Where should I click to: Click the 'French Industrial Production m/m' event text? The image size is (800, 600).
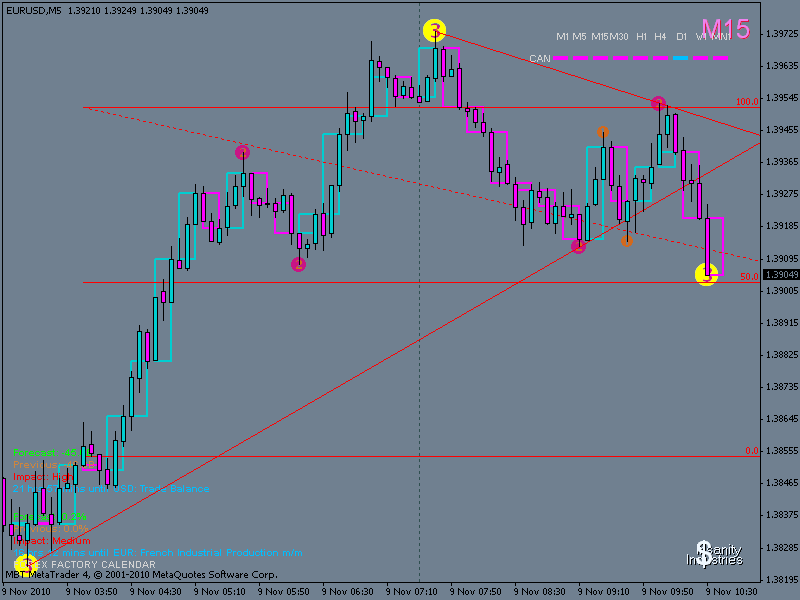pos(221,553)
